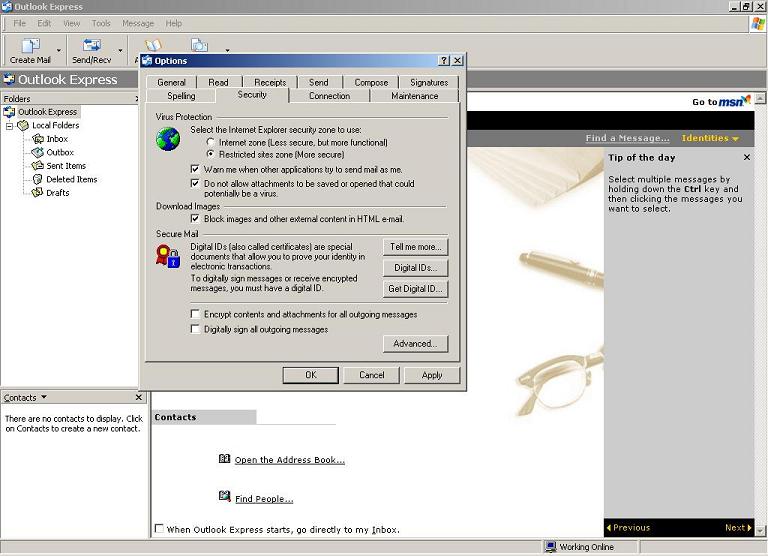Viewport: 768px width, 556px height.
Task: Enable encrypt contents for outgoing messages
Action: (195, 314)
